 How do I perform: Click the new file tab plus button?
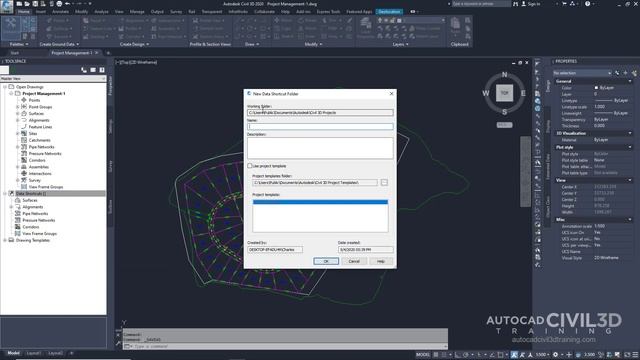click(x=108, y=53)
